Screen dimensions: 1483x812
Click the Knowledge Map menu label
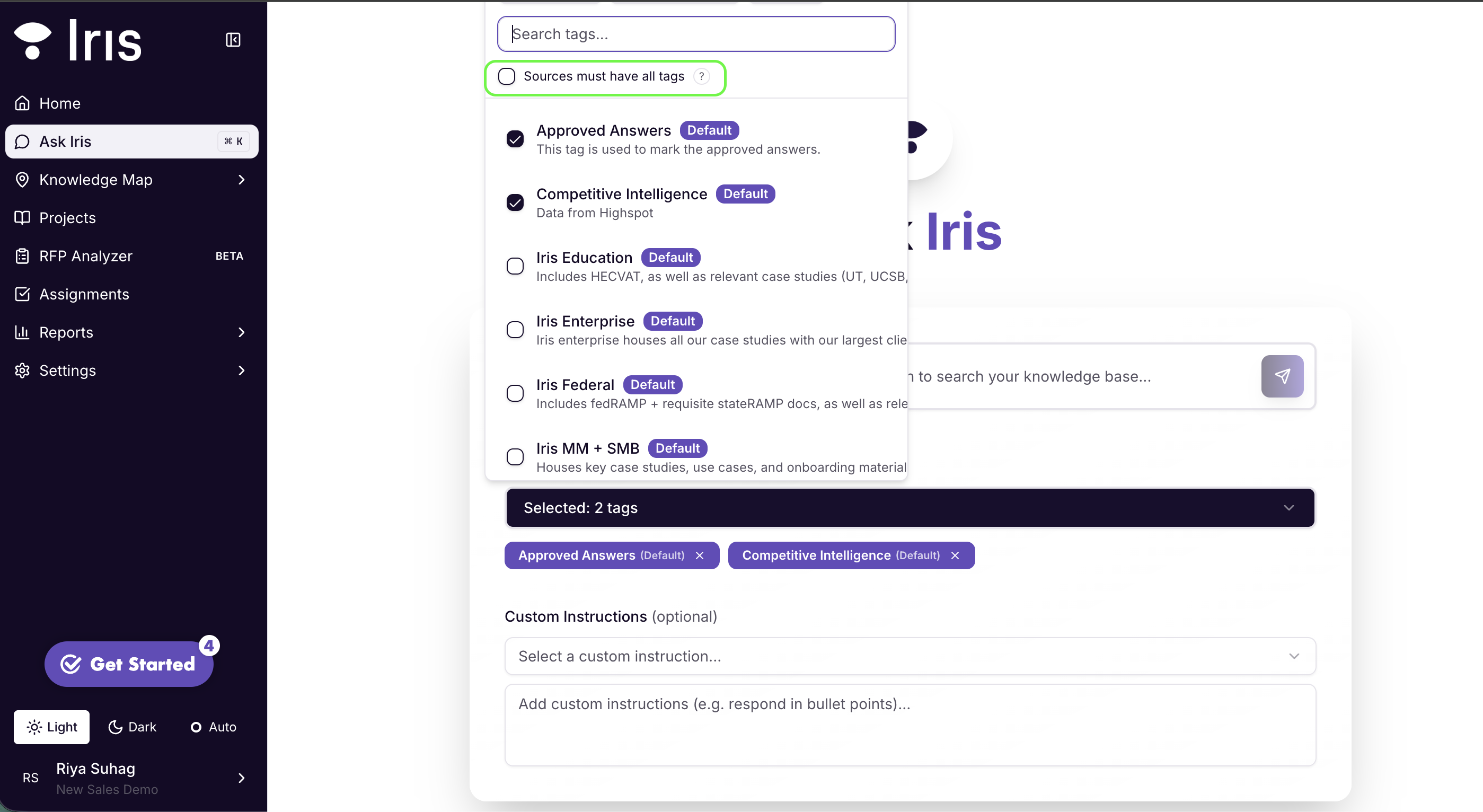[x=95, y=180]
